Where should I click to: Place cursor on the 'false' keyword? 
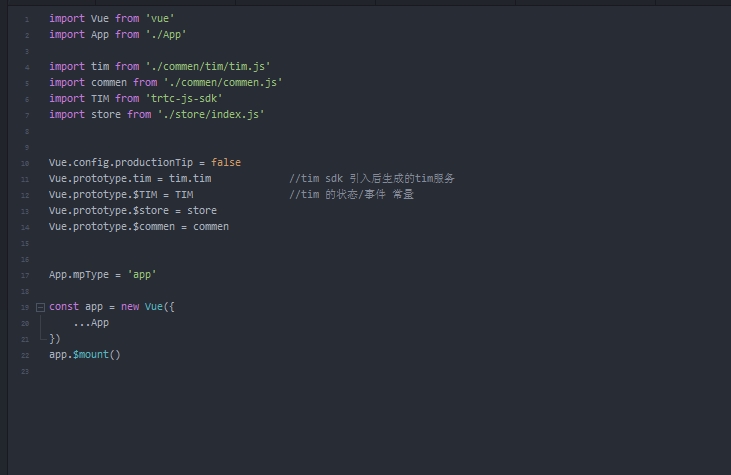(x=226, y=163)
